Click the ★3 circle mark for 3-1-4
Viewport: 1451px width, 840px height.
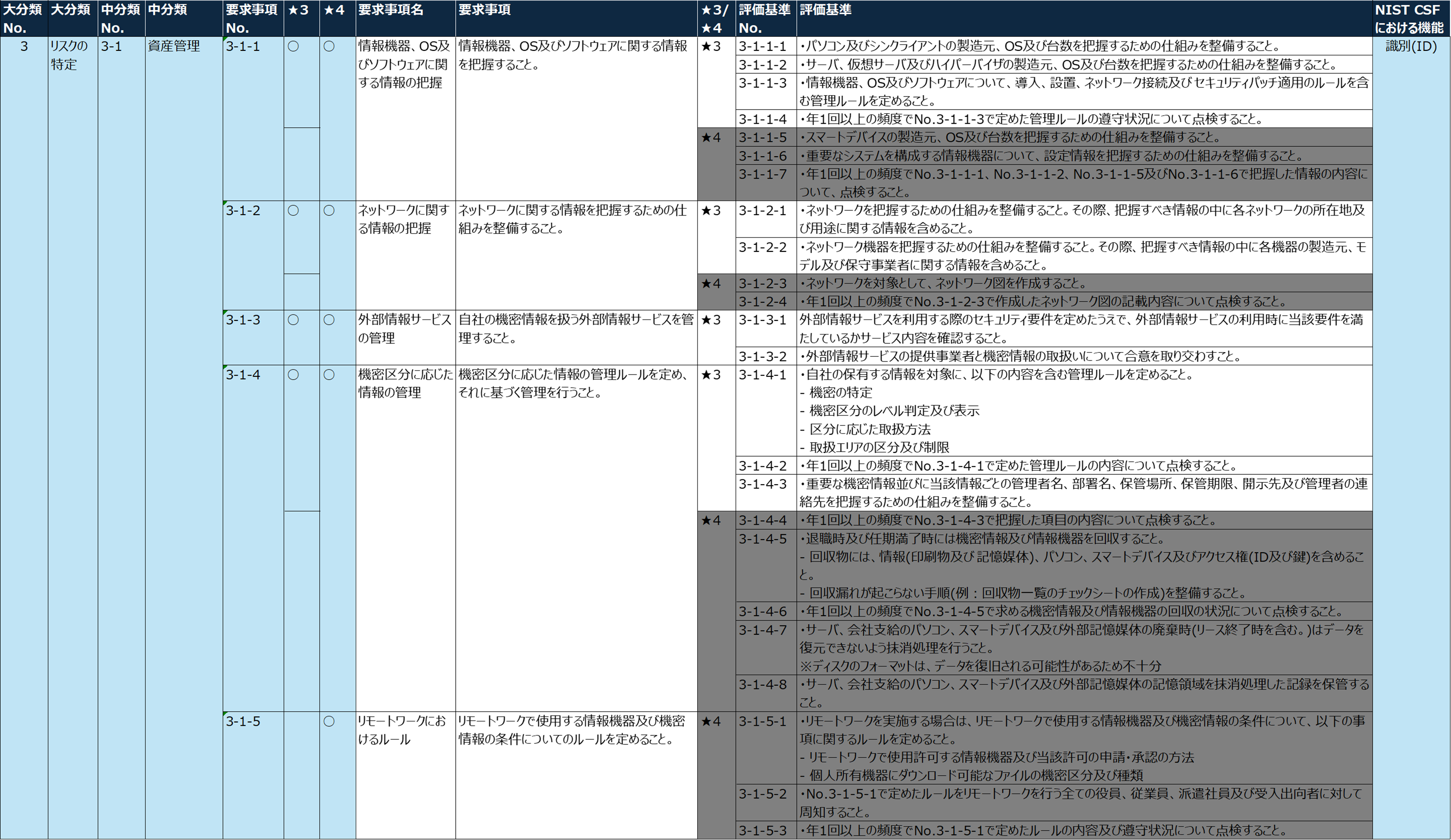(x=293, y=375)
